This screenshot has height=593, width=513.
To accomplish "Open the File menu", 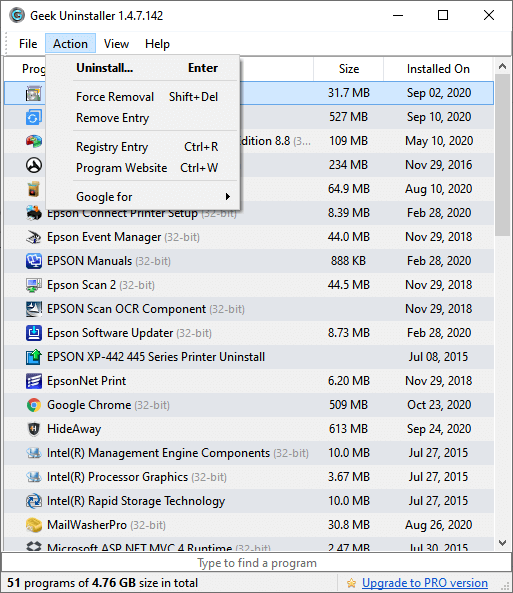I will [28, 44].
